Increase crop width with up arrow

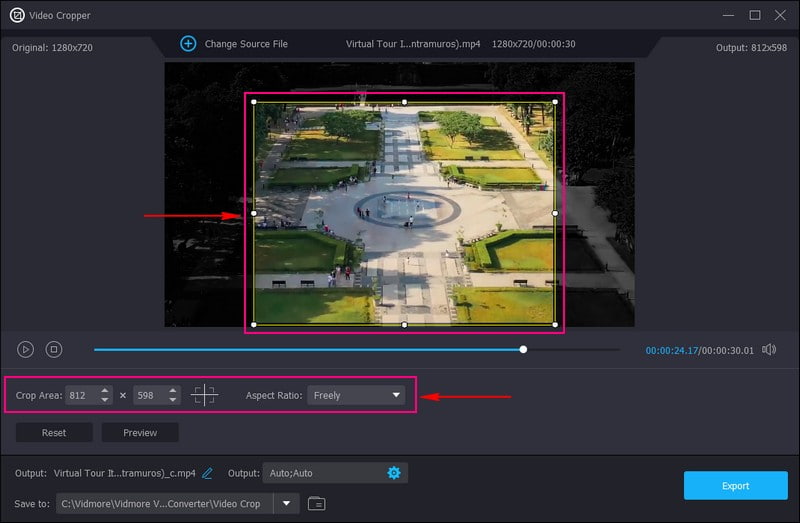(x=105, y=391)
